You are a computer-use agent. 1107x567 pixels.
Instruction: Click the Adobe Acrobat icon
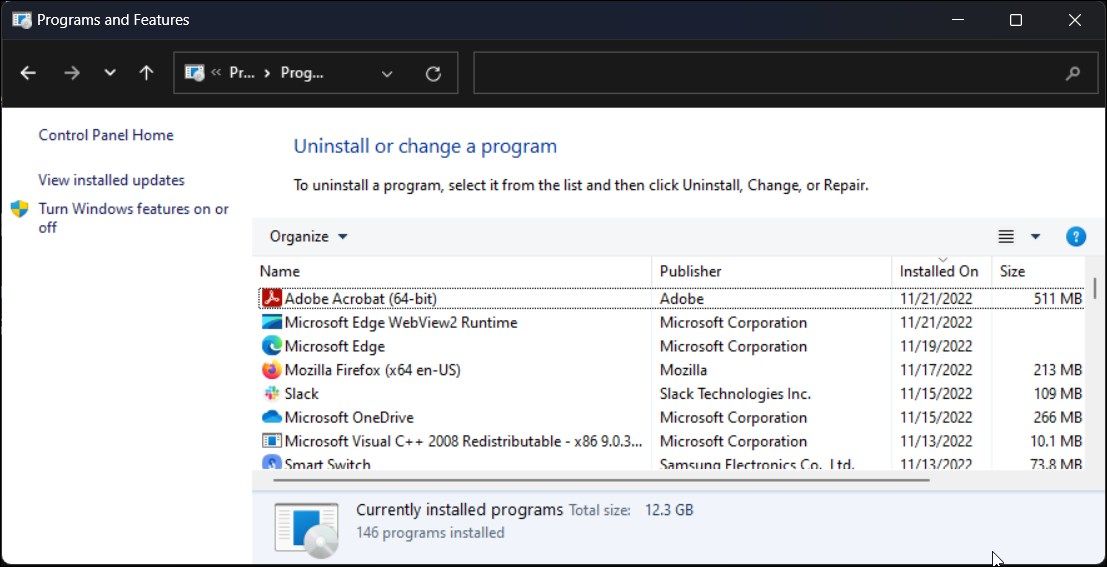point(272,299)
